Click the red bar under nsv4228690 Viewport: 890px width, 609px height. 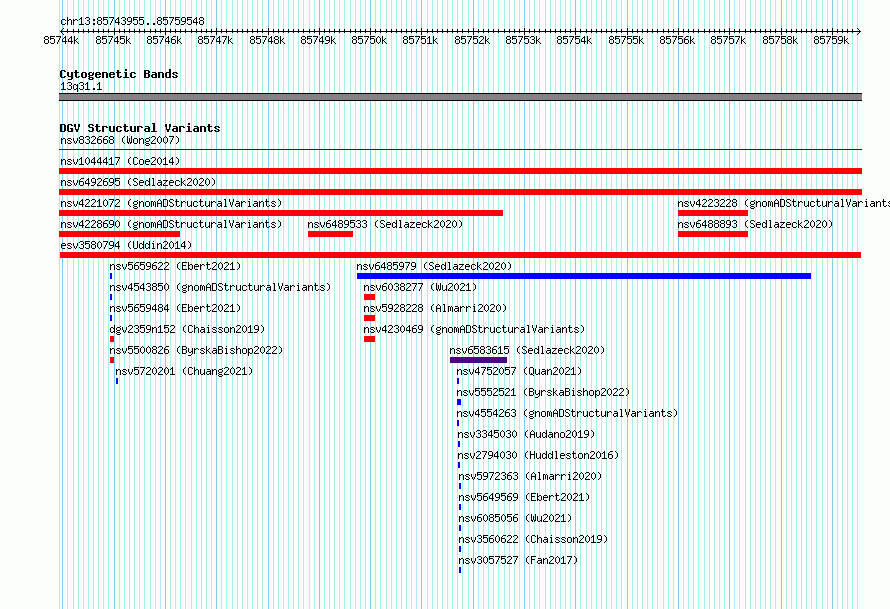click(119, 234)
